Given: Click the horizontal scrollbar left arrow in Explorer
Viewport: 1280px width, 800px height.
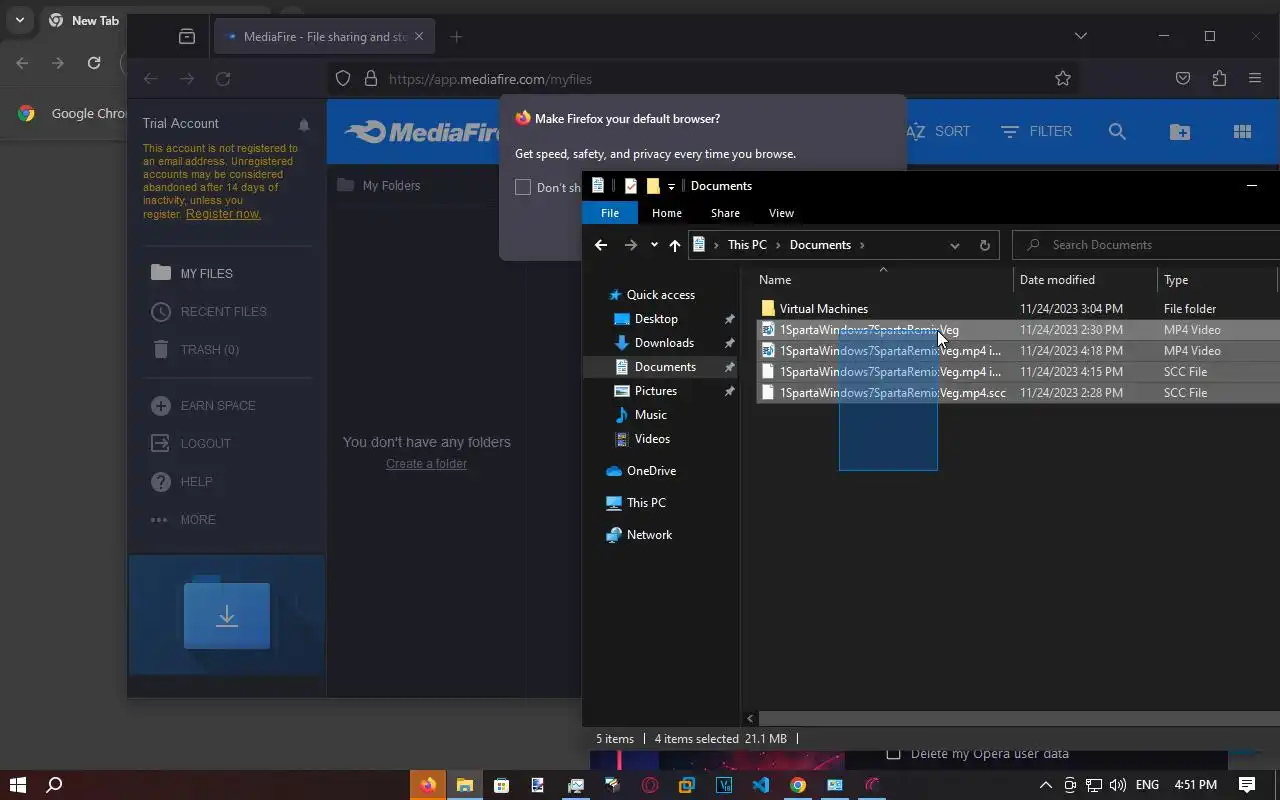Looking at the screenshot, I should pyautogui.click(x=751, y=718).
